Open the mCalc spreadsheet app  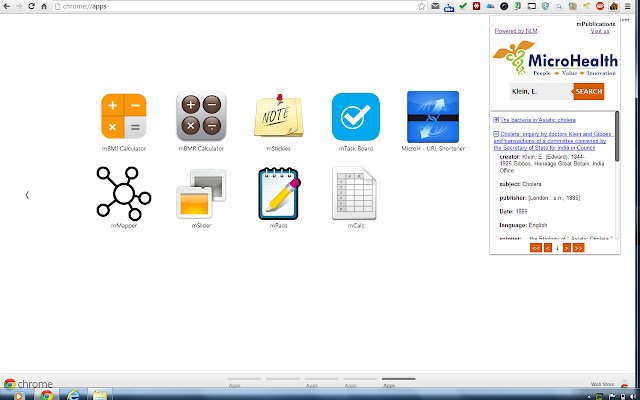point(354,193)
